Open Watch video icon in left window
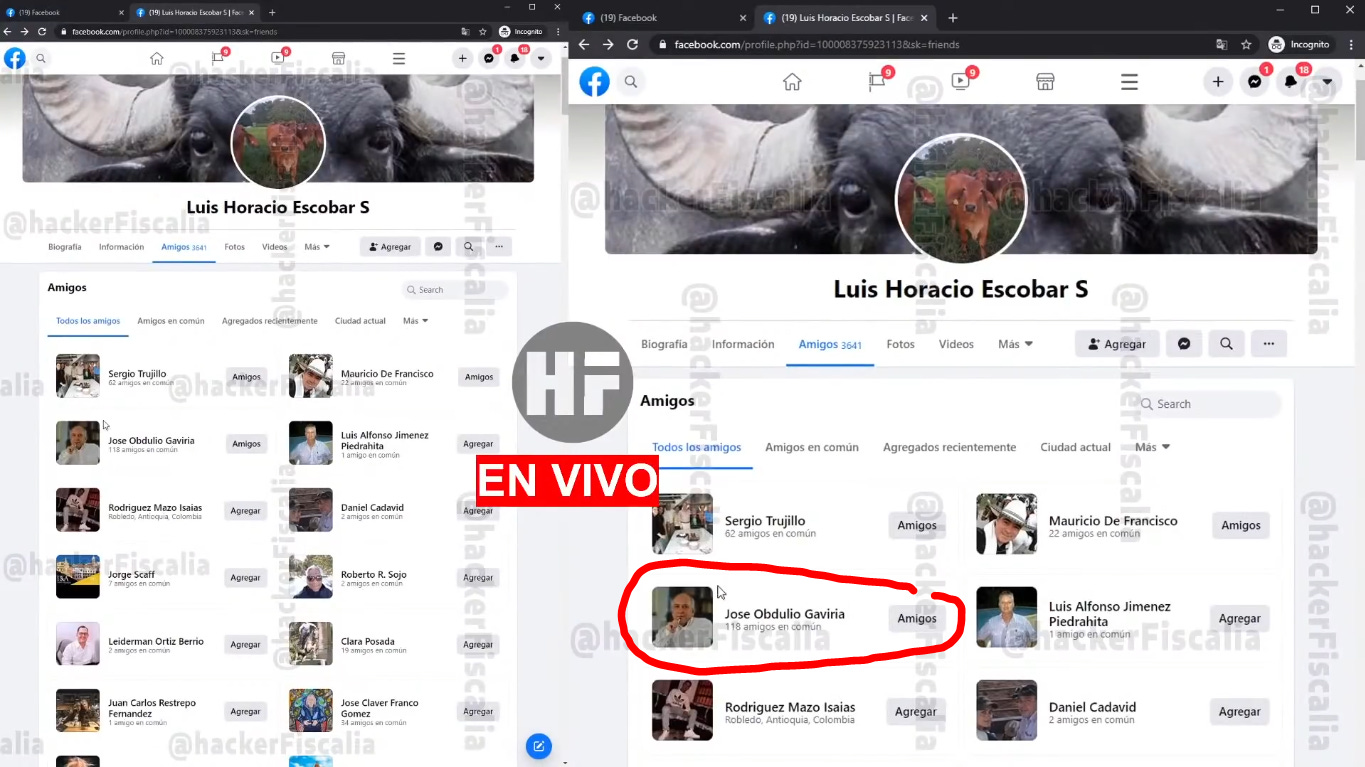Image resolution: width=1365 pixels, height=767 pixels. click(278, 58)
